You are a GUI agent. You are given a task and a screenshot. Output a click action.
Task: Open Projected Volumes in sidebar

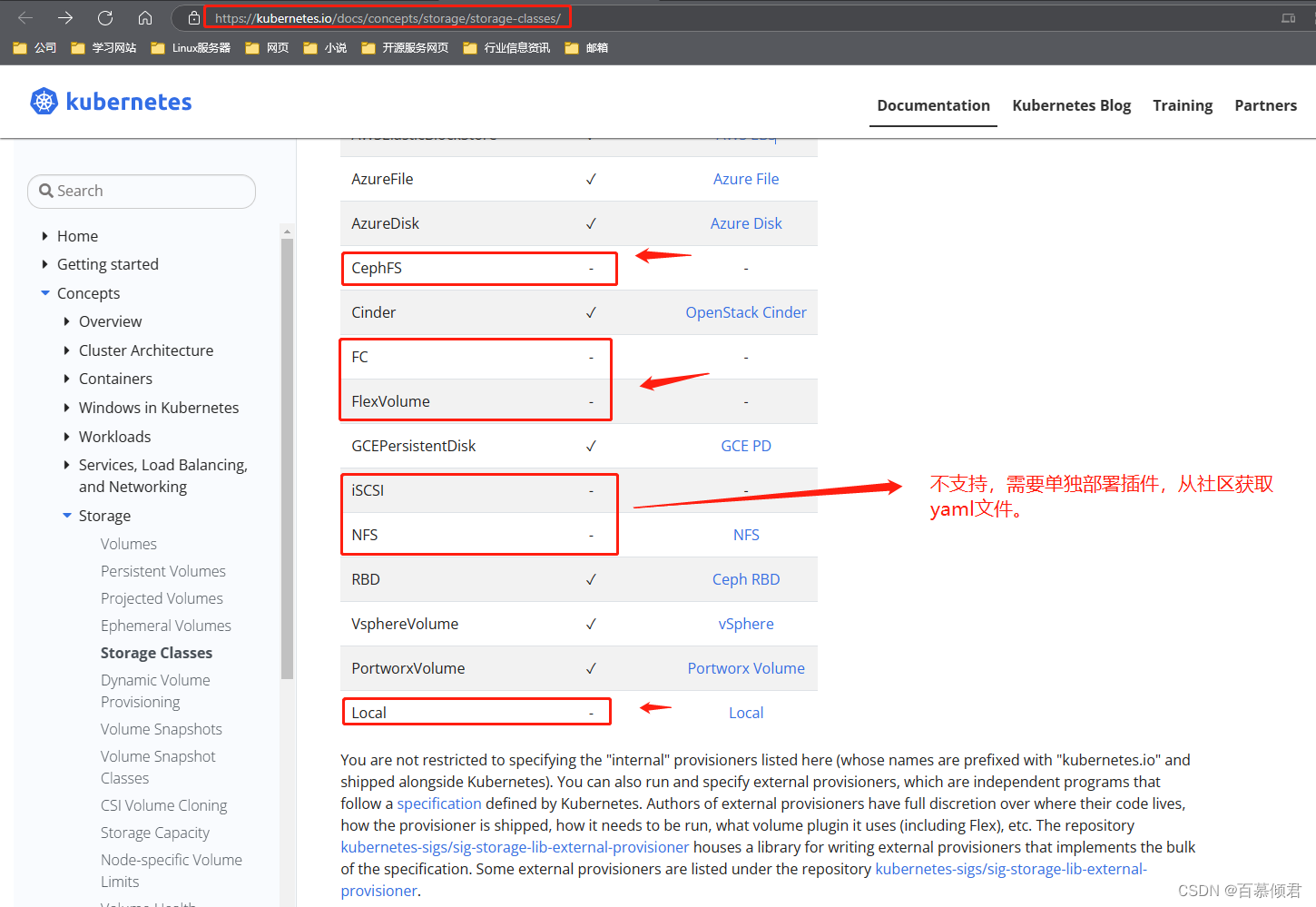[162, 598]
